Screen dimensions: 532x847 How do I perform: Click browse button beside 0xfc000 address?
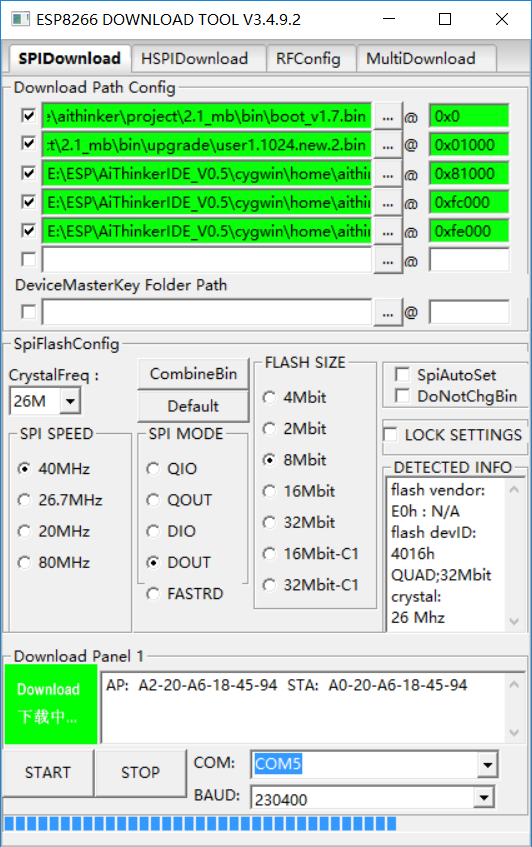click(388, 203)
